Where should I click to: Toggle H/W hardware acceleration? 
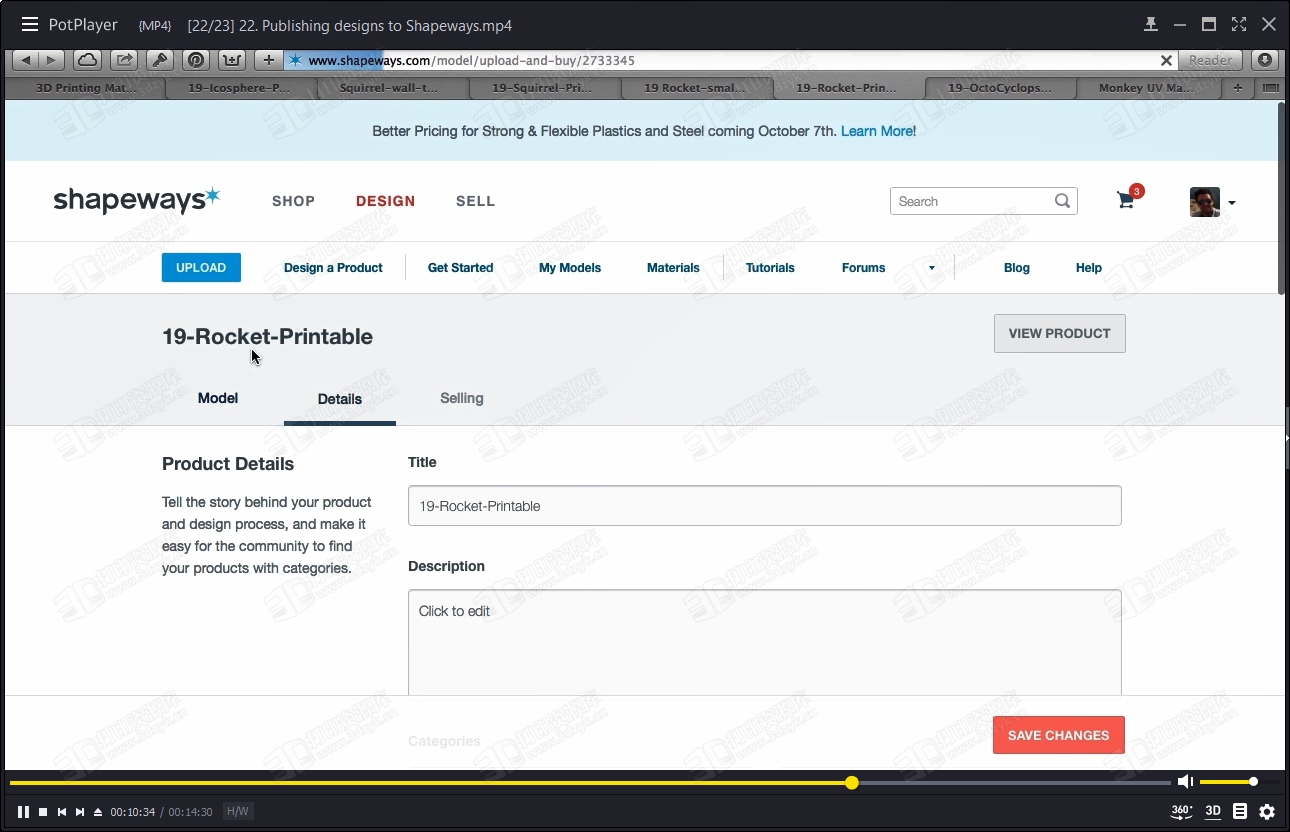(x=238, y=812)
